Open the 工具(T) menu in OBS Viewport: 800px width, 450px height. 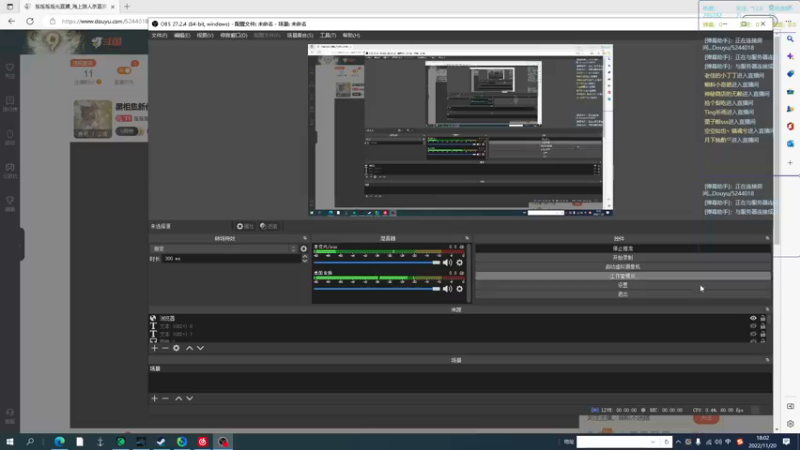pos(328,35)
